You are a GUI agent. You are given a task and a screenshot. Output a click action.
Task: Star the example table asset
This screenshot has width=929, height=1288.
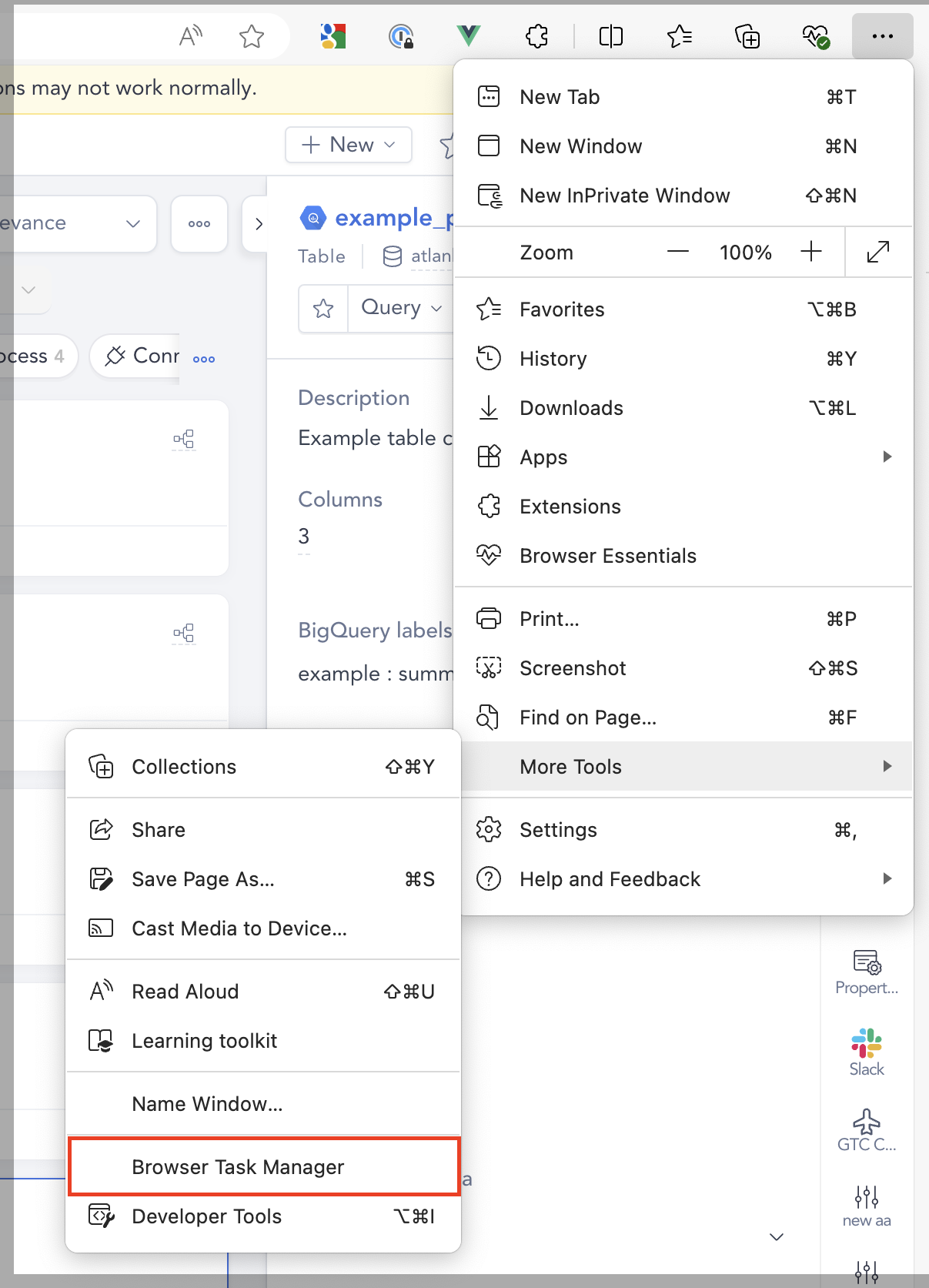[323, 309]
